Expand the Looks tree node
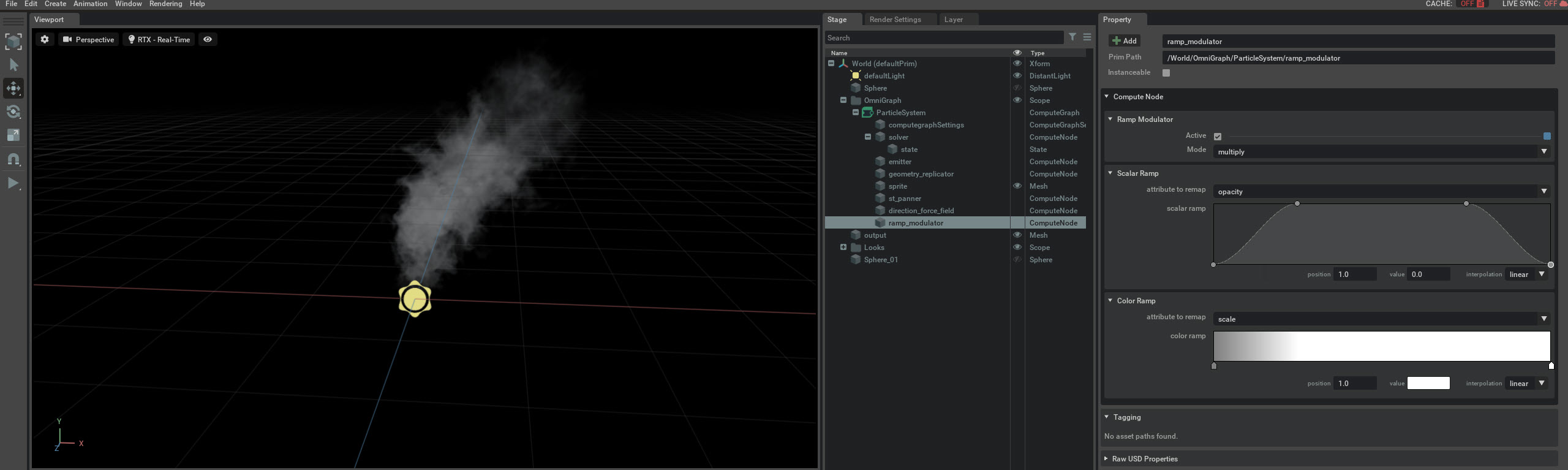The height and width of the screenshot is (470, 1568). tap(843, 247)
